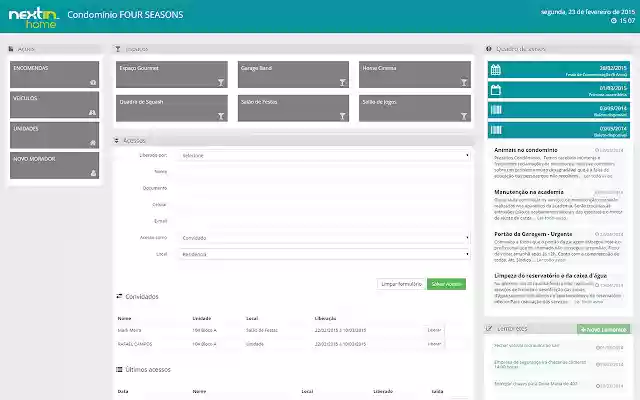This screenshot has width=640, height=400.
Task: Focus the Nome input field
Action: (324, 172)
